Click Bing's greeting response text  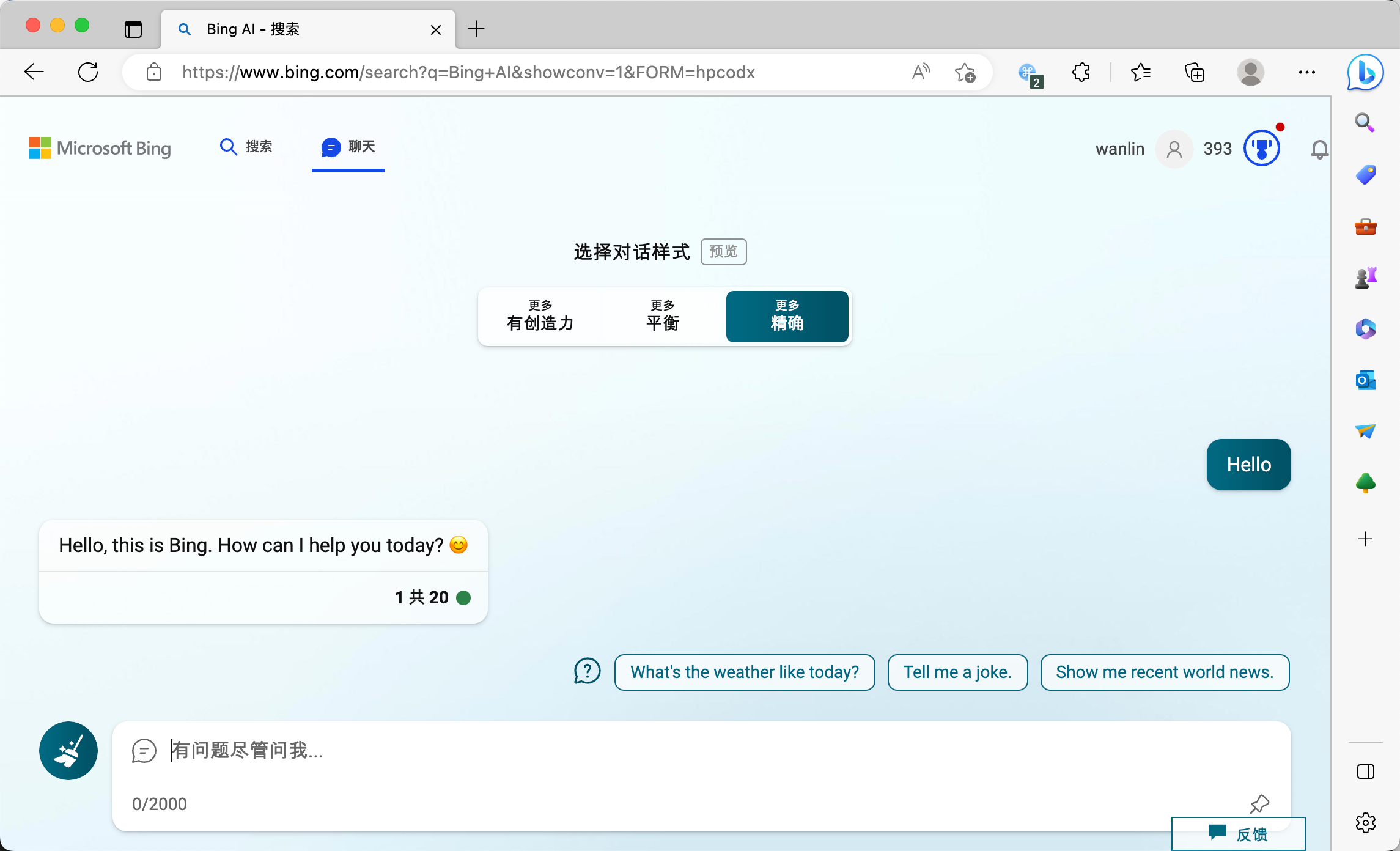(263, 545)
